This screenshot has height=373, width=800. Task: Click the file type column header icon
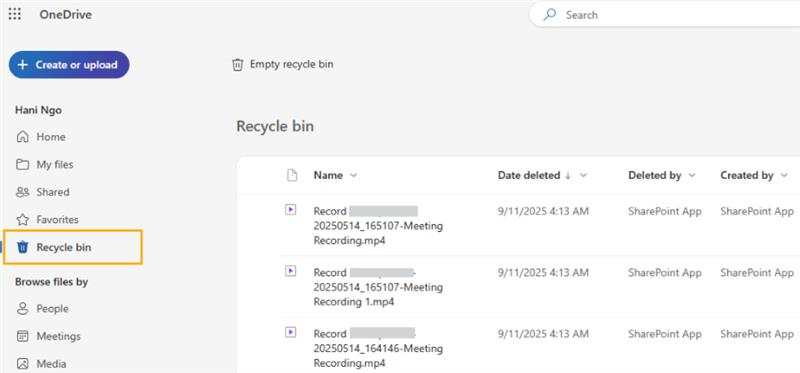tap(292, 176)
